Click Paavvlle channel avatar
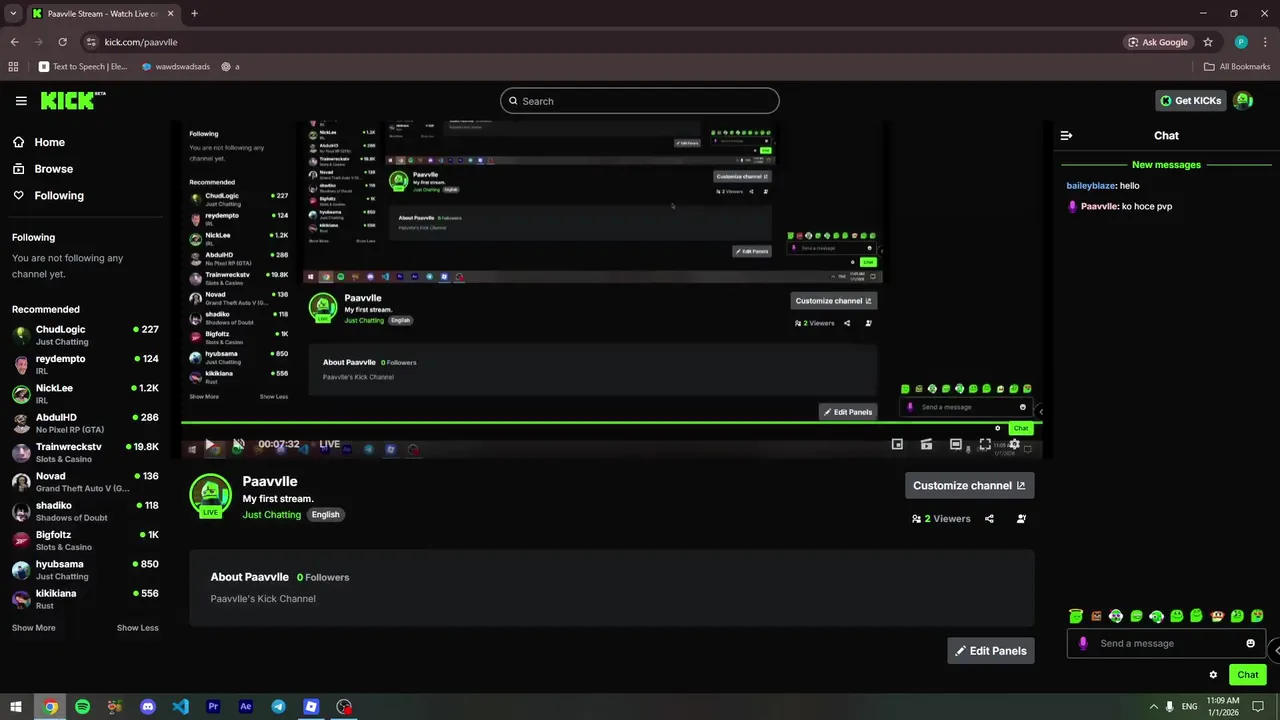The image size is (1280, 720). click(x=210, y=495)
